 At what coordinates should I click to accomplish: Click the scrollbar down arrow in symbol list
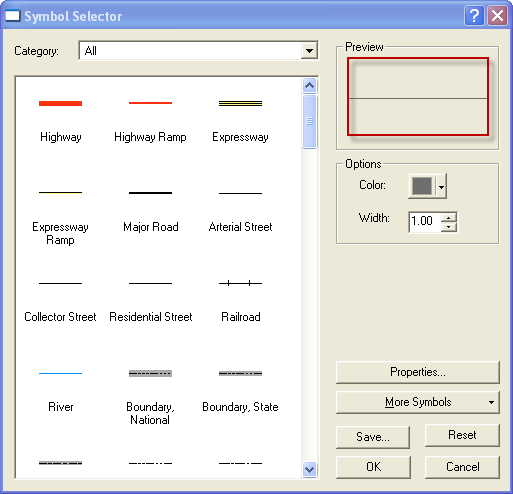tap(310, 469)
